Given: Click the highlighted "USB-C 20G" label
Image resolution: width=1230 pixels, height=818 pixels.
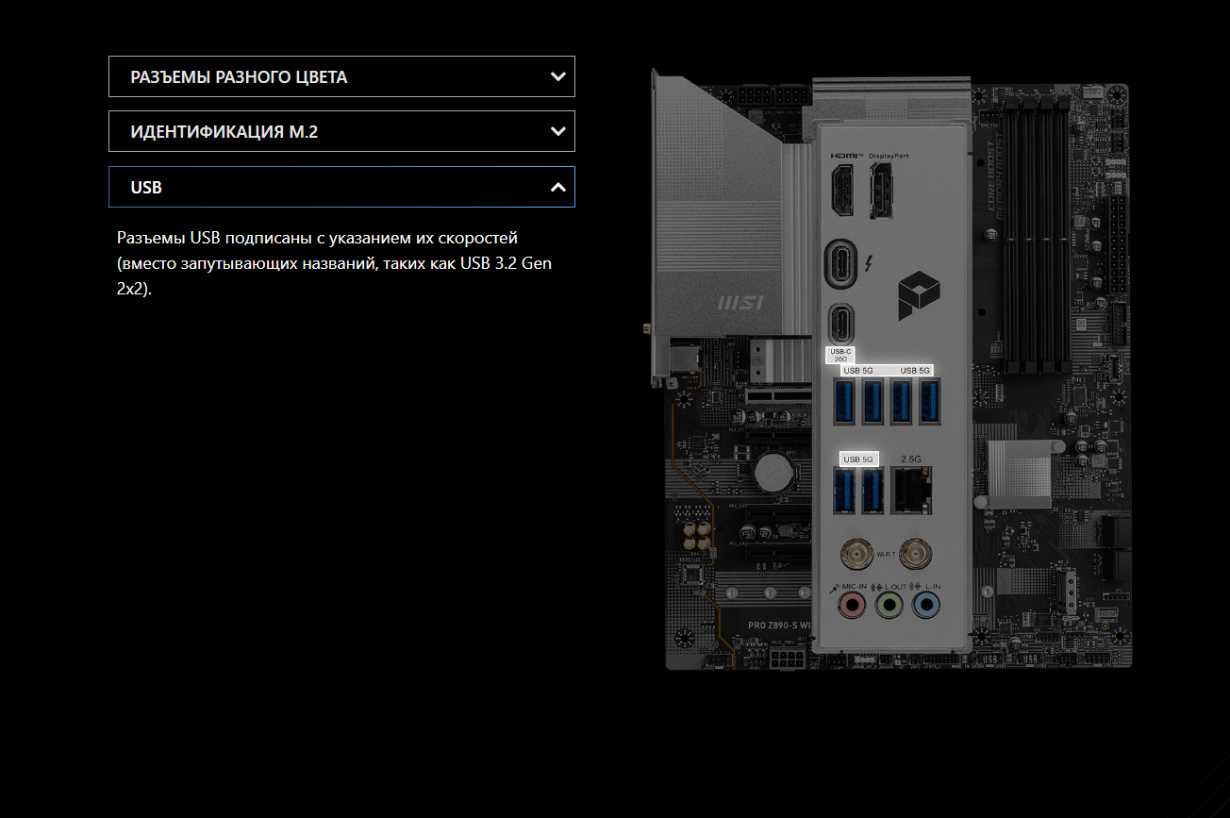Looking at the screenshot, I should pyautogui.click(x=840, y=355).
